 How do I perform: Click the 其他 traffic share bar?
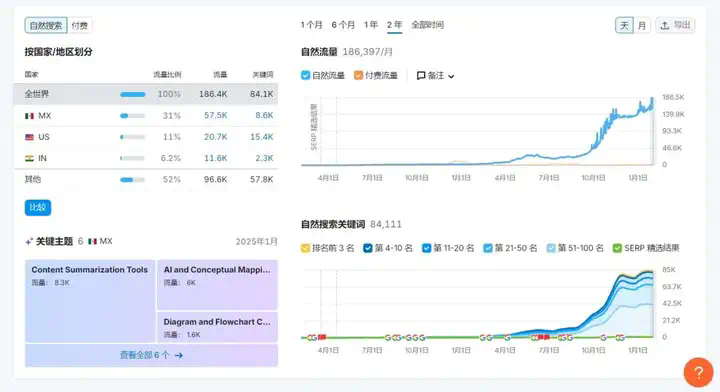pos(133,179)
